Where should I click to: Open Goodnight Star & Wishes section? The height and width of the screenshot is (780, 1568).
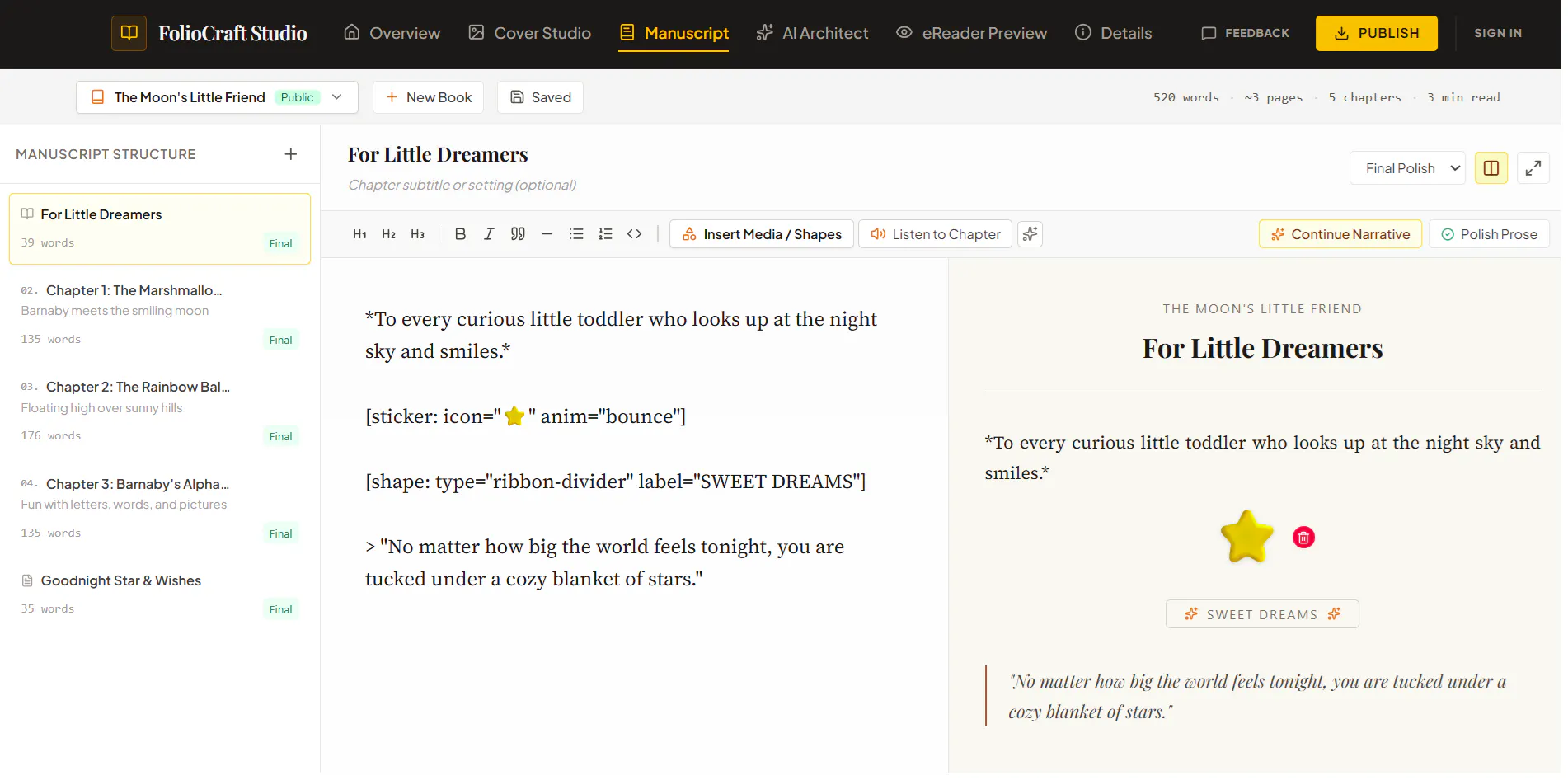click(x=160, y=594)
